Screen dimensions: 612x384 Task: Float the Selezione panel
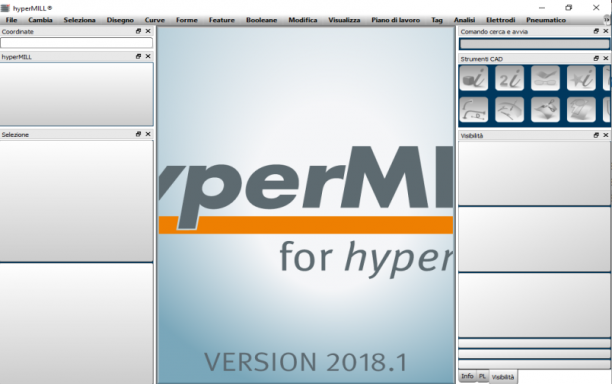pyautogui.click(x=138, y=134)
